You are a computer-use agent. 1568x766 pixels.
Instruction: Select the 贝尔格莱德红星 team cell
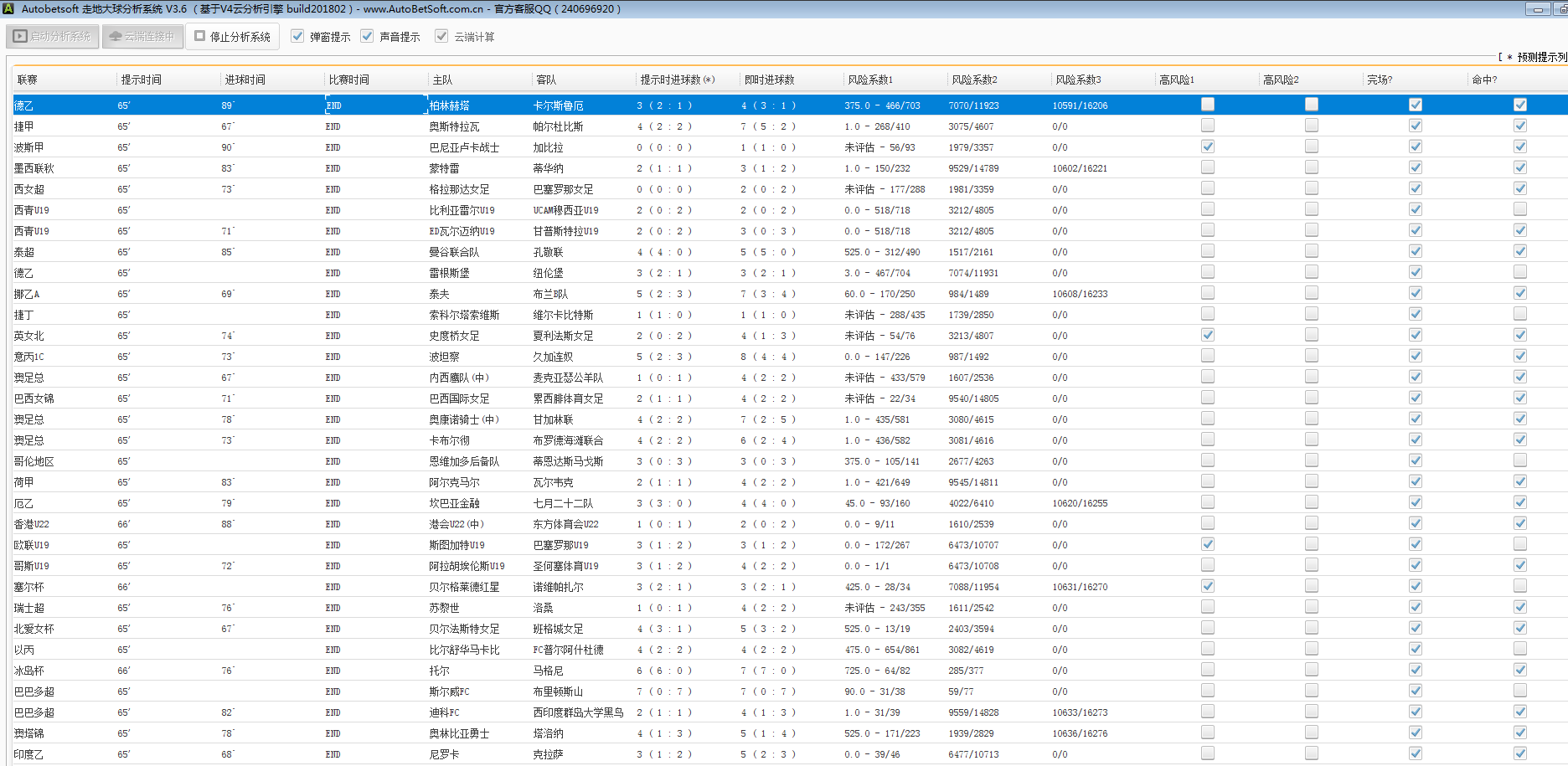(x=464, y=587)
